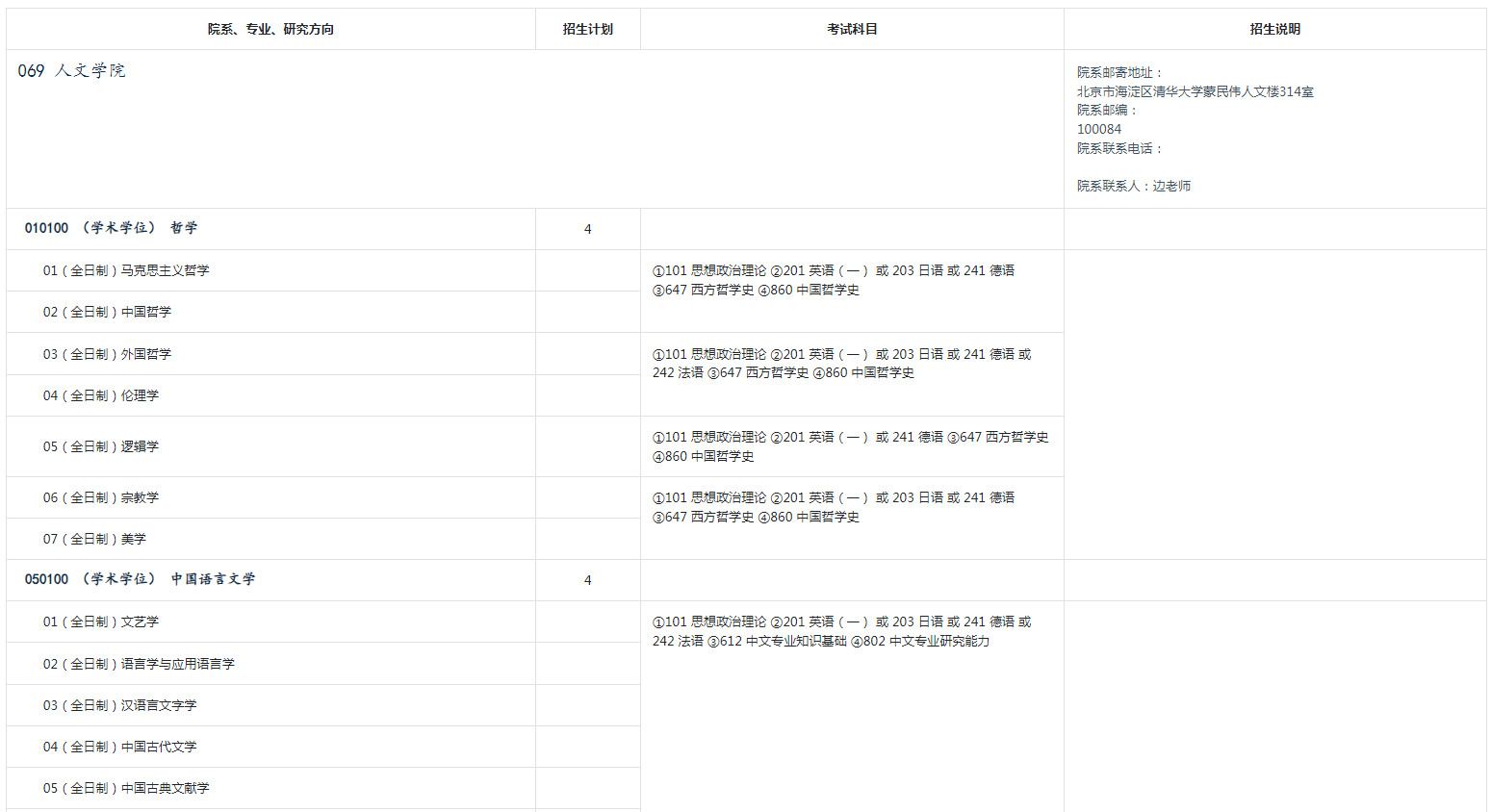The image size is (1491, 812).
Task: Choose the 02 语言学与应用语言学 direction
Action: coord(139,664)
